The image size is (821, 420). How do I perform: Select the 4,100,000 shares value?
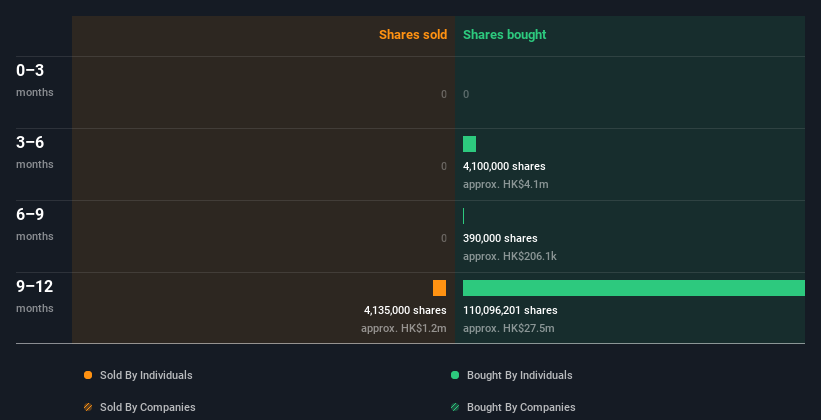[504, 167]
